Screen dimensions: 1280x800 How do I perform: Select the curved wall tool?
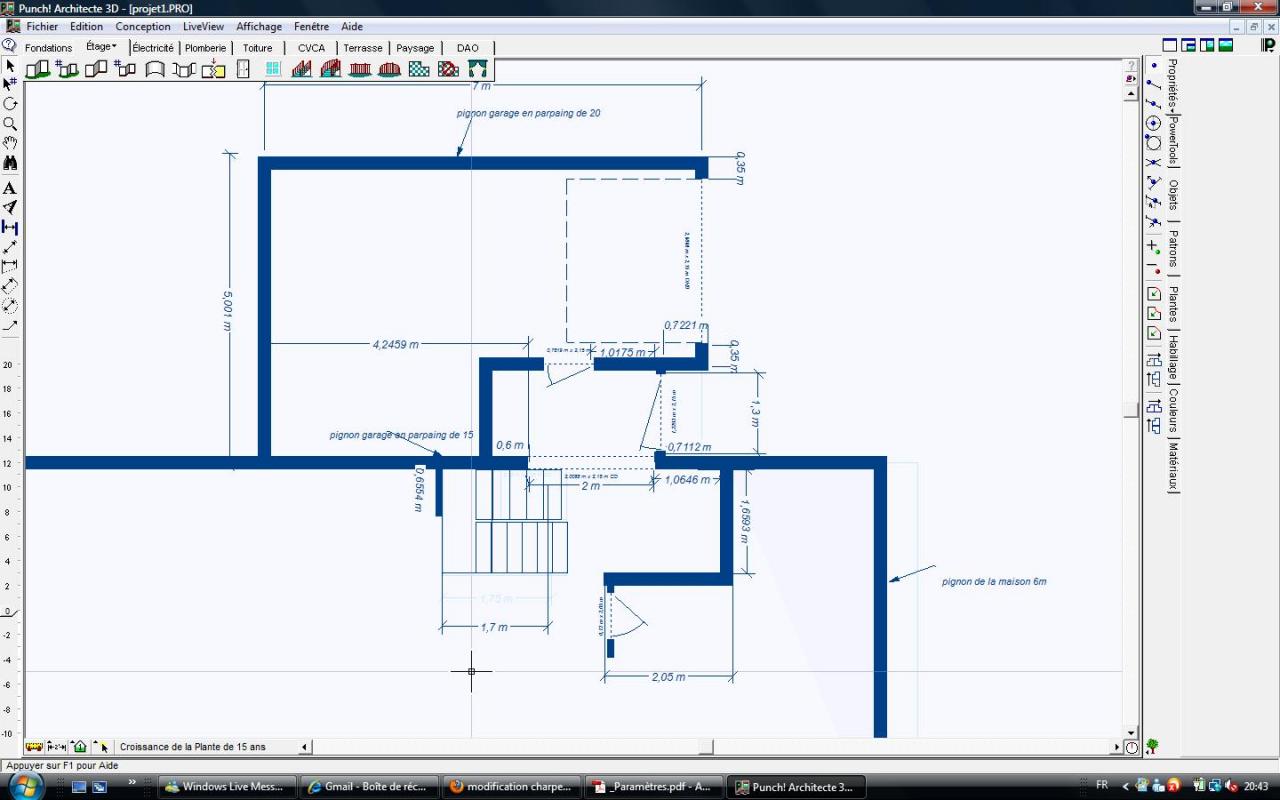click(x=155, y=69)
